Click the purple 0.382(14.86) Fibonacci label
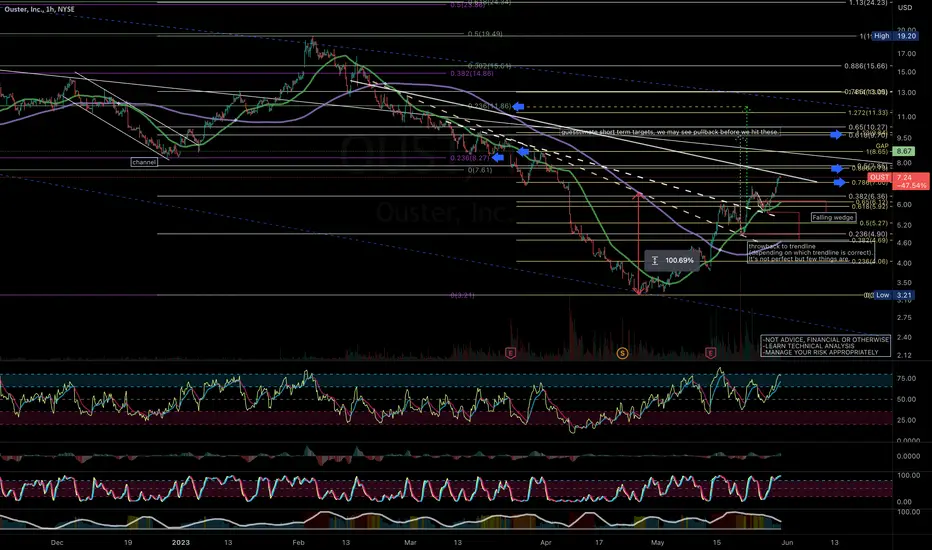This screenshot has width=932, height=550. tap(472, 74)
